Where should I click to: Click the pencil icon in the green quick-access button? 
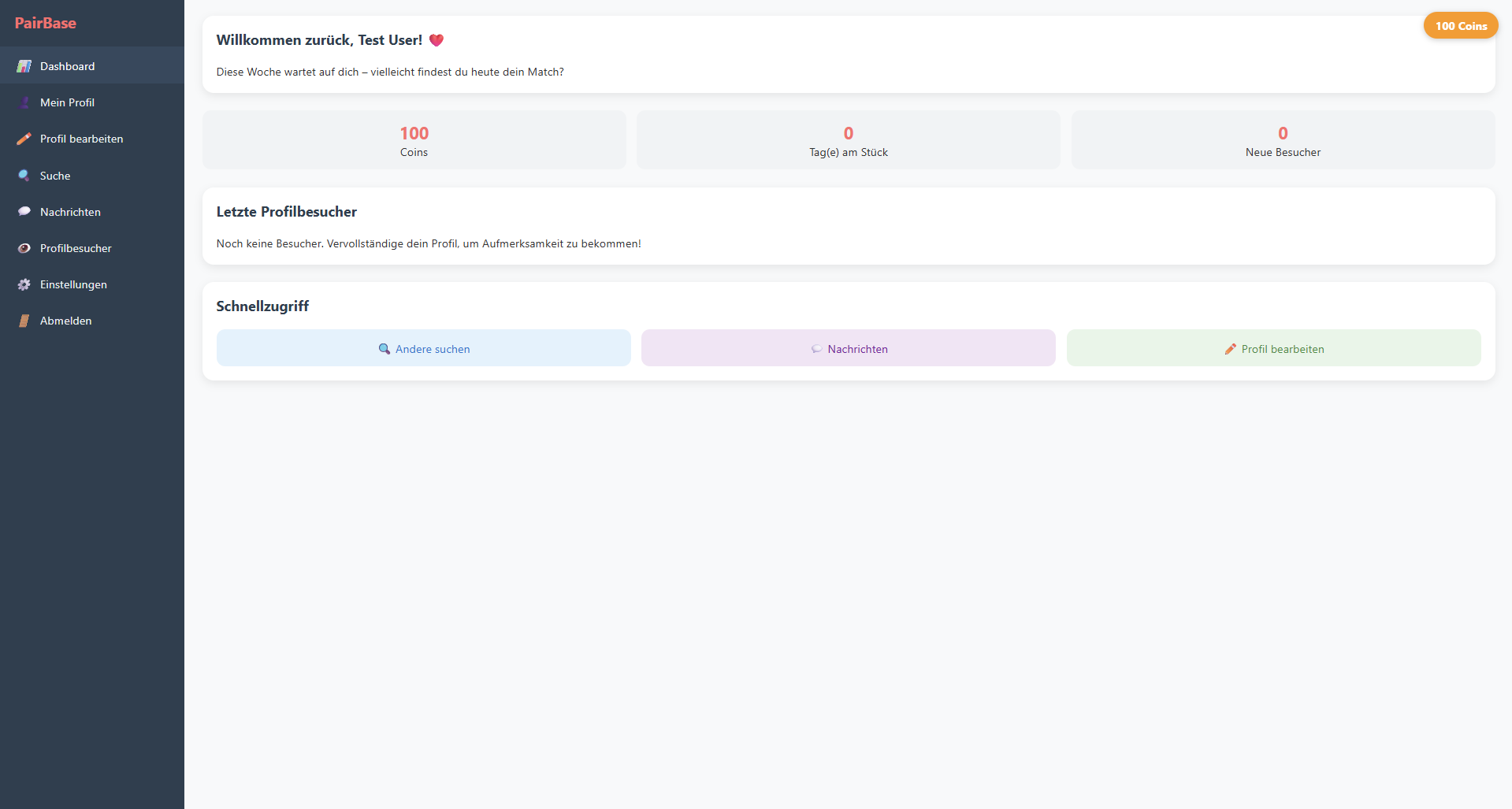(x=1231, y=348)
